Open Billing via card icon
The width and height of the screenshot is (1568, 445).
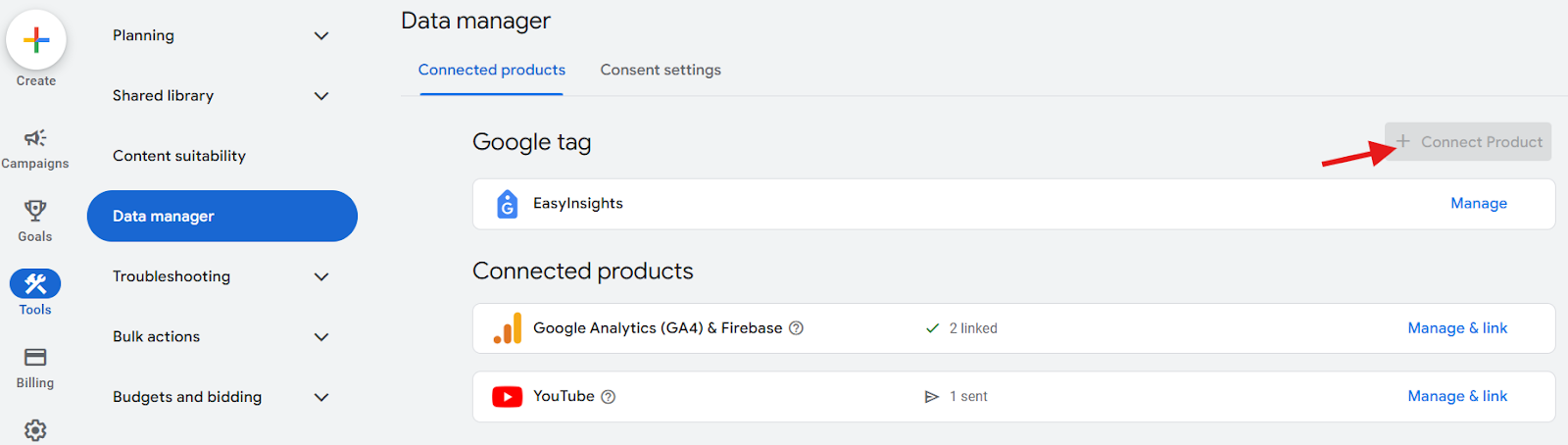[35, 357]
